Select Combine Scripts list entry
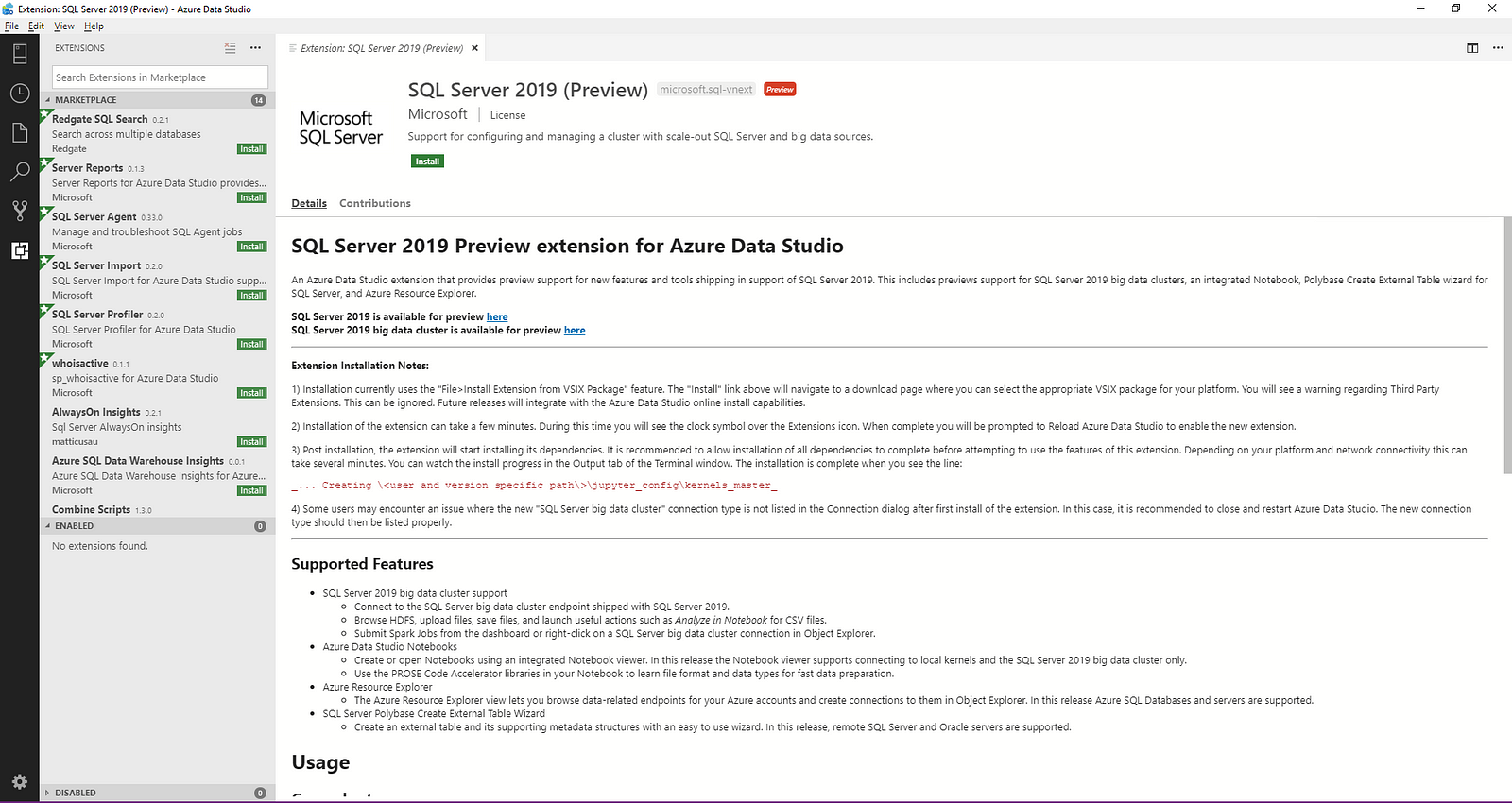Viewport: 1512px width, 803px height. pos(157,509)
